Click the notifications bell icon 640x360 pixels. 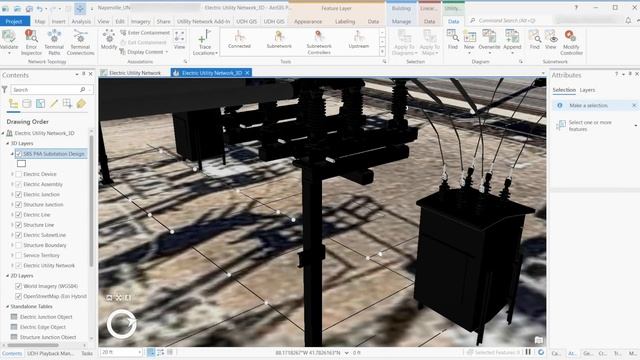(x=628, y=20)
